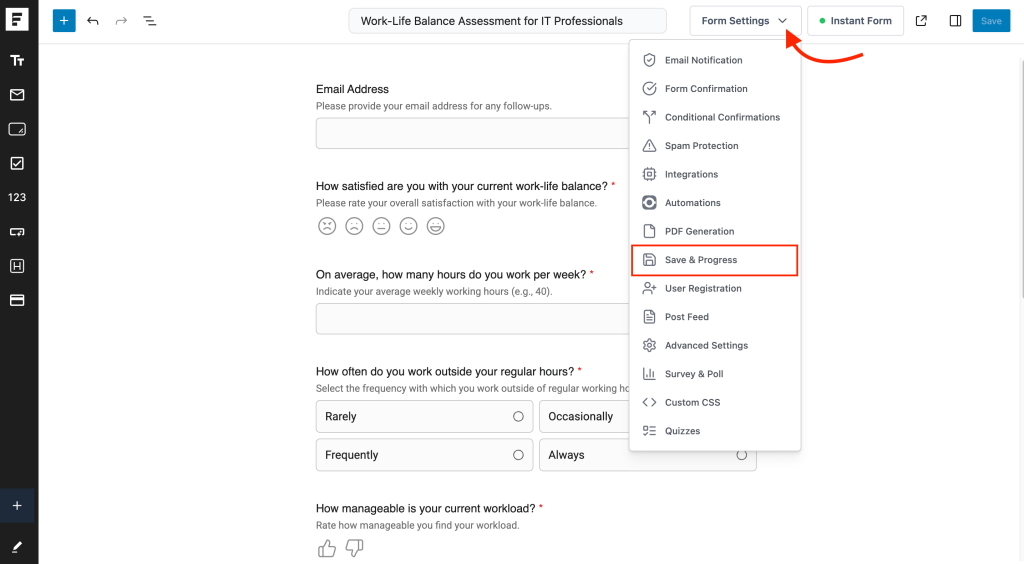The height and width of the screenshot is (564, 1024).
Task: Click the 'Email Address' field label
Action: click(352, 89)
